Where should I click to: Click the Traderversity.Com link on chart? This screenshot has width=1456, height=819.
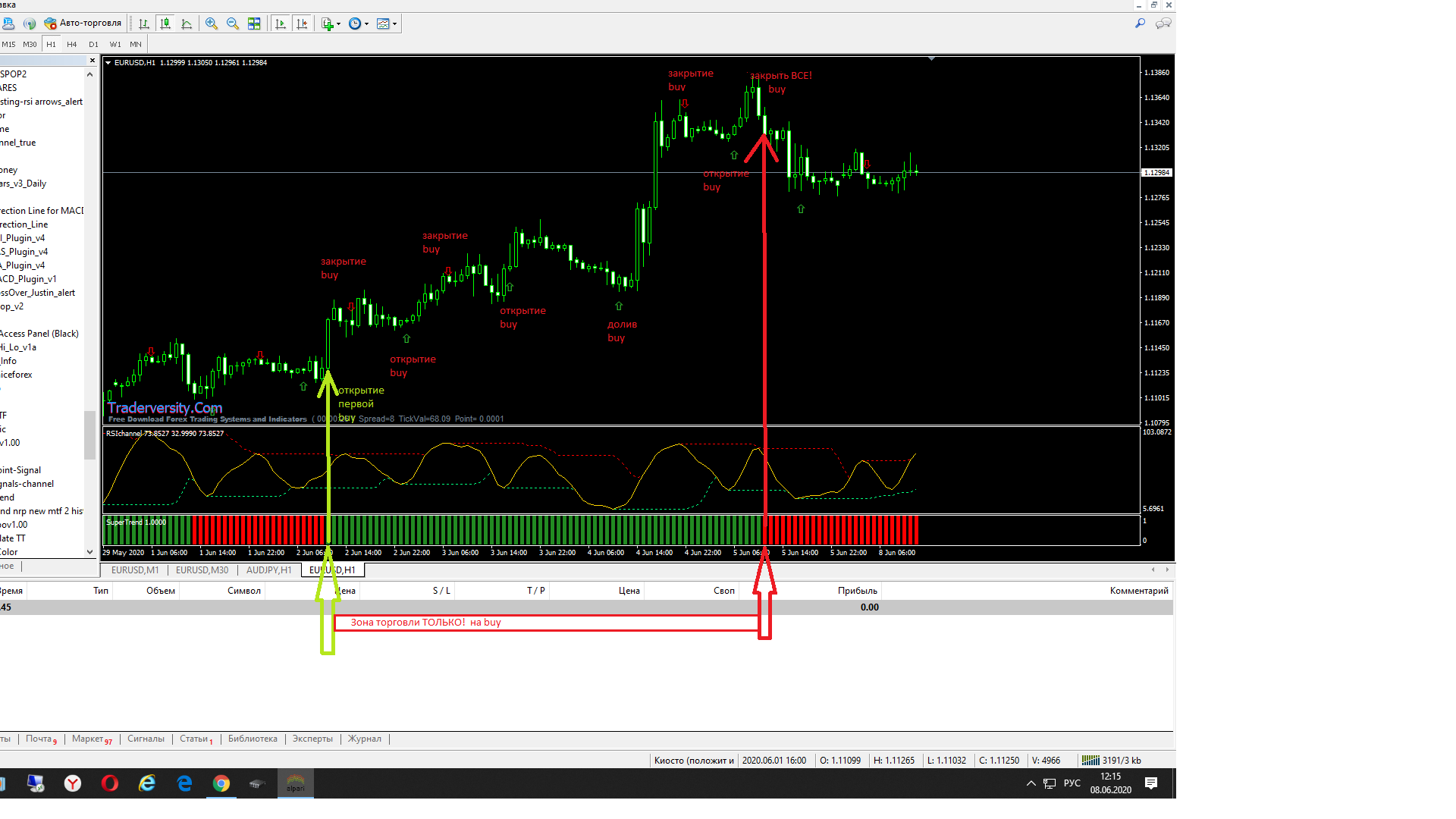(165, 408)
